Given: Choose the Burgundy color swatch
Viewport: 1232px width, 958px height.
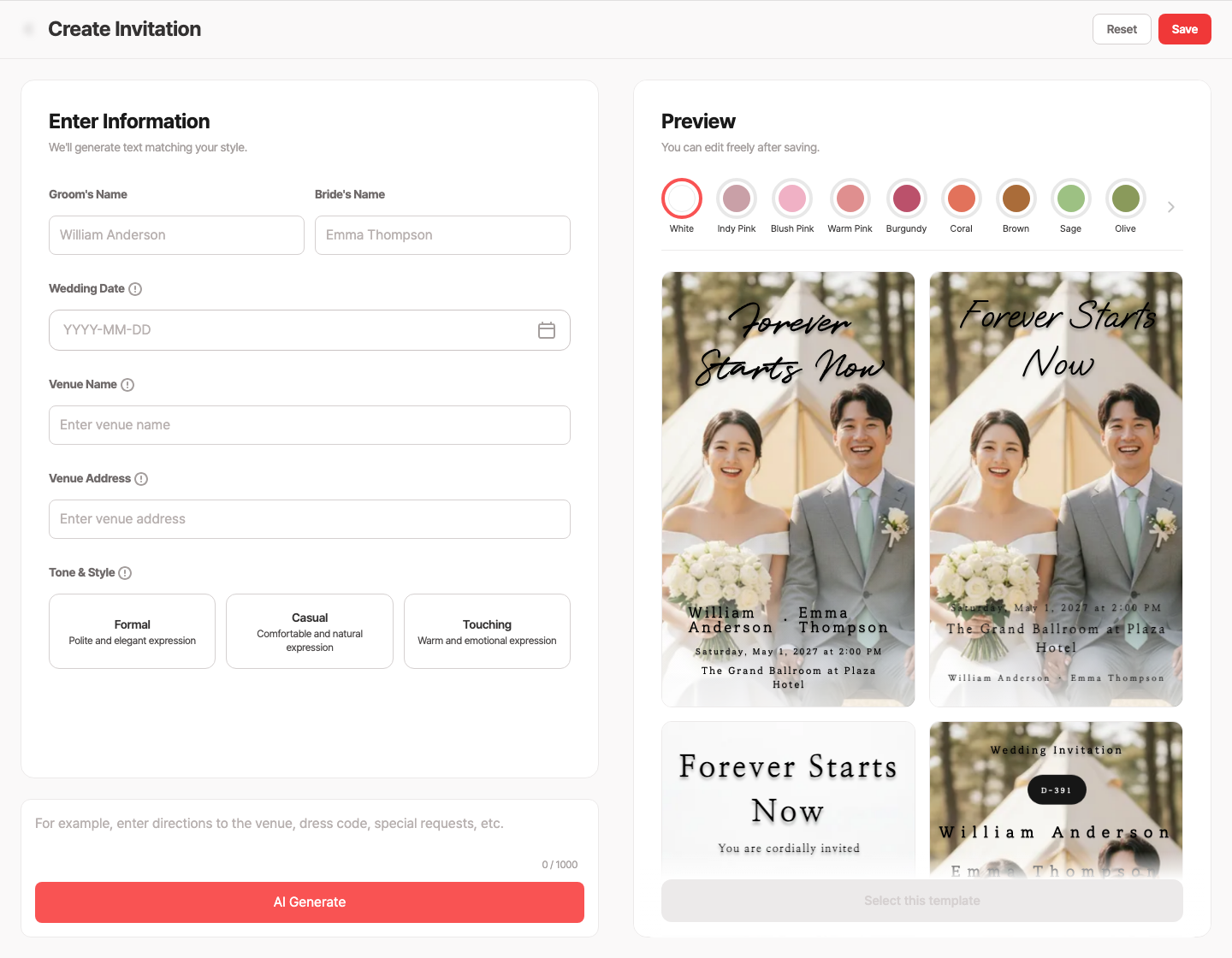Looking at the screenshot, I should click(x=907, y=198).
